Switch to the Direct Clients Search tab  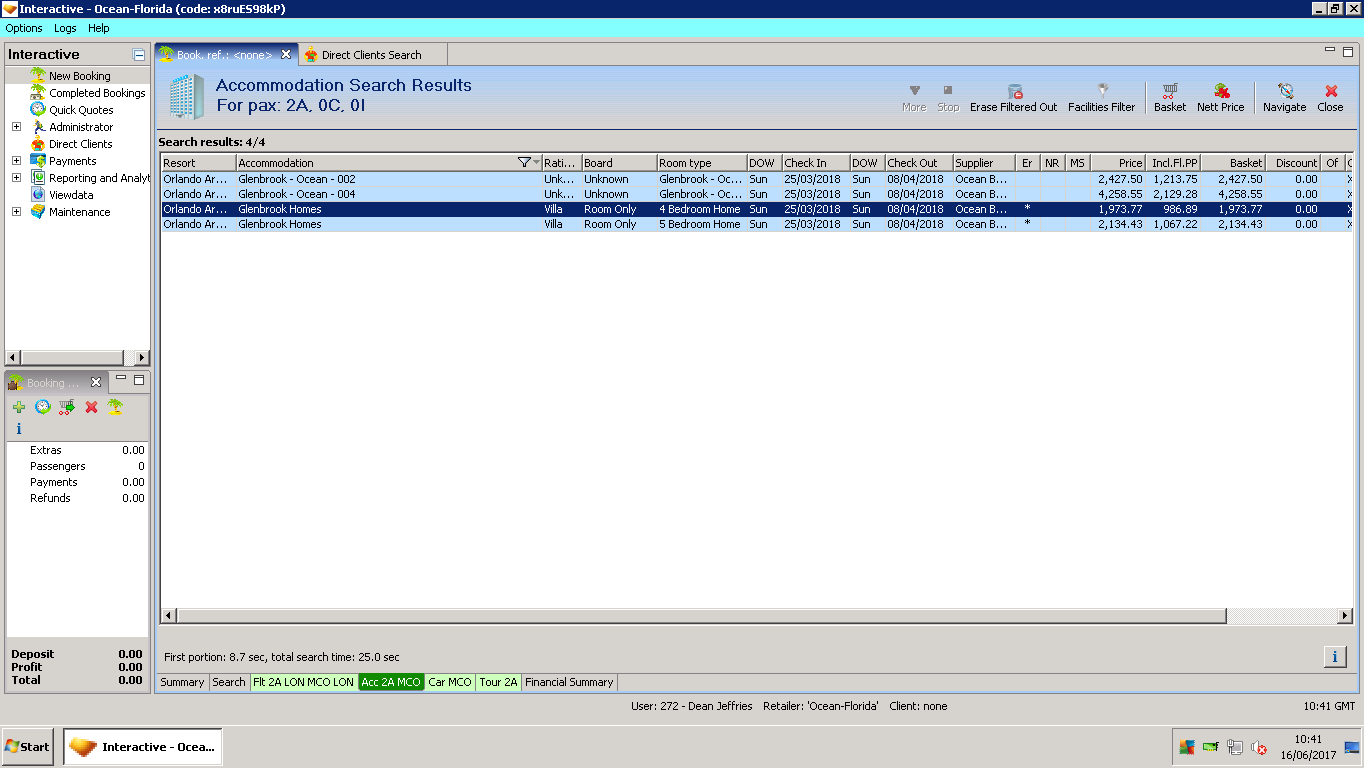coord(372,55)
